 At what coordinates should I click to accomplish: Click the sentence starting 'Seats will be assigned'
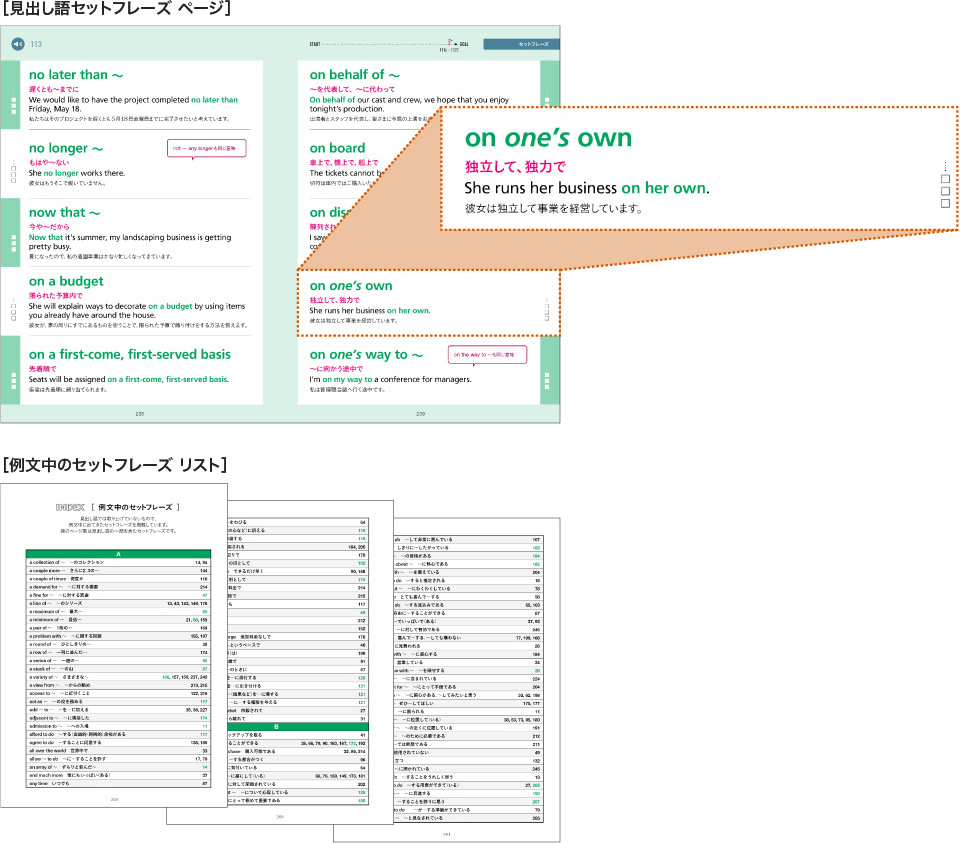pyautogui.click(x=129, y=380)
